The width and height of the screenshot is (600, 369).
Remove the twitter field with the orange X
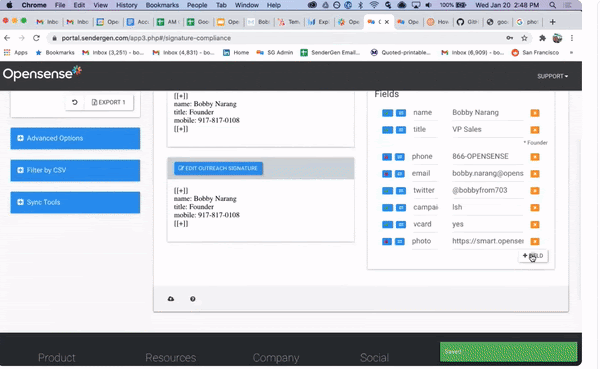[x=535, y=191]
